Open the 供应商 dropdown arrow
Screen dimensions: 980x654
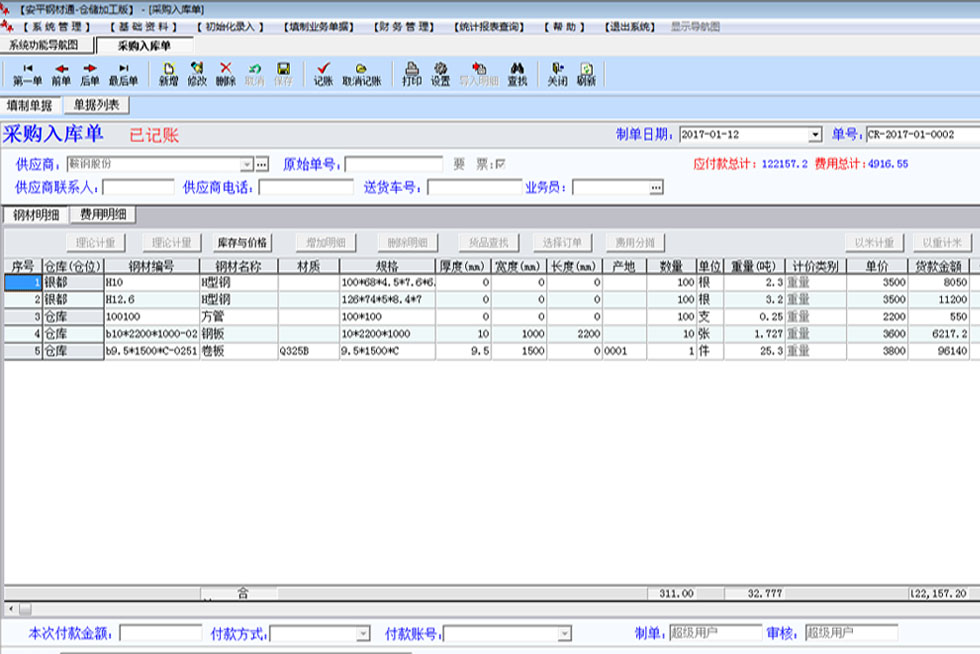pos(247,164)
